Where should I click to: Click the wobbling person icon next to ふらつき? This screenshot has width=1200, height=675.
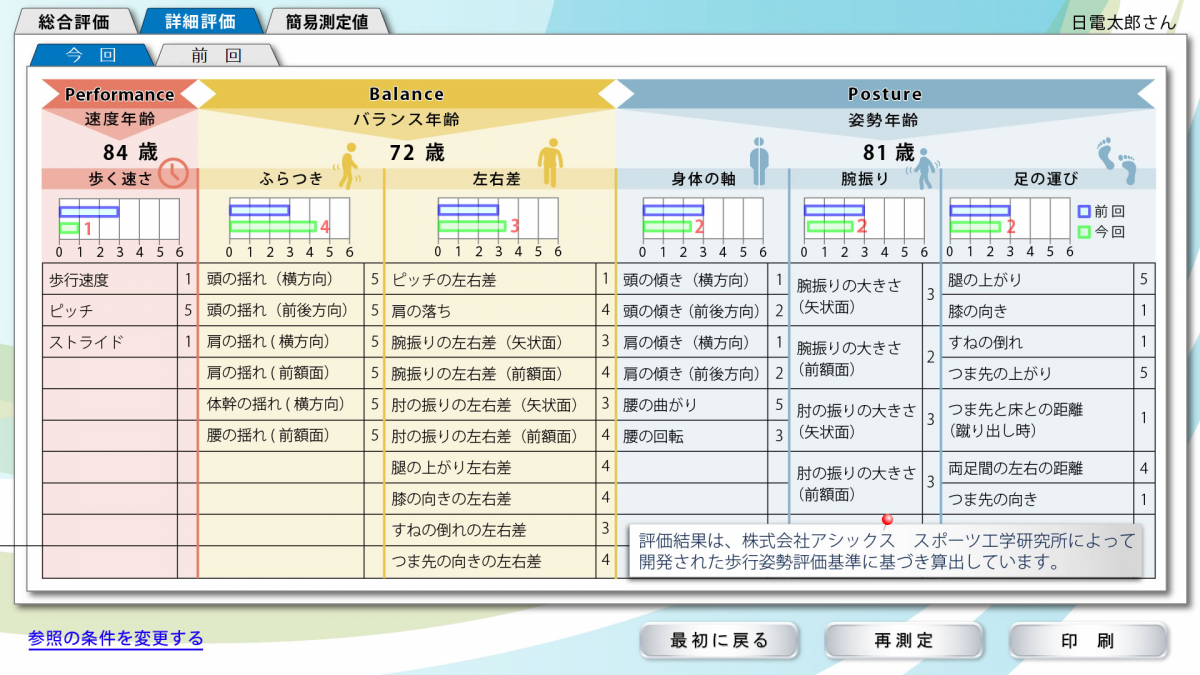350,165
